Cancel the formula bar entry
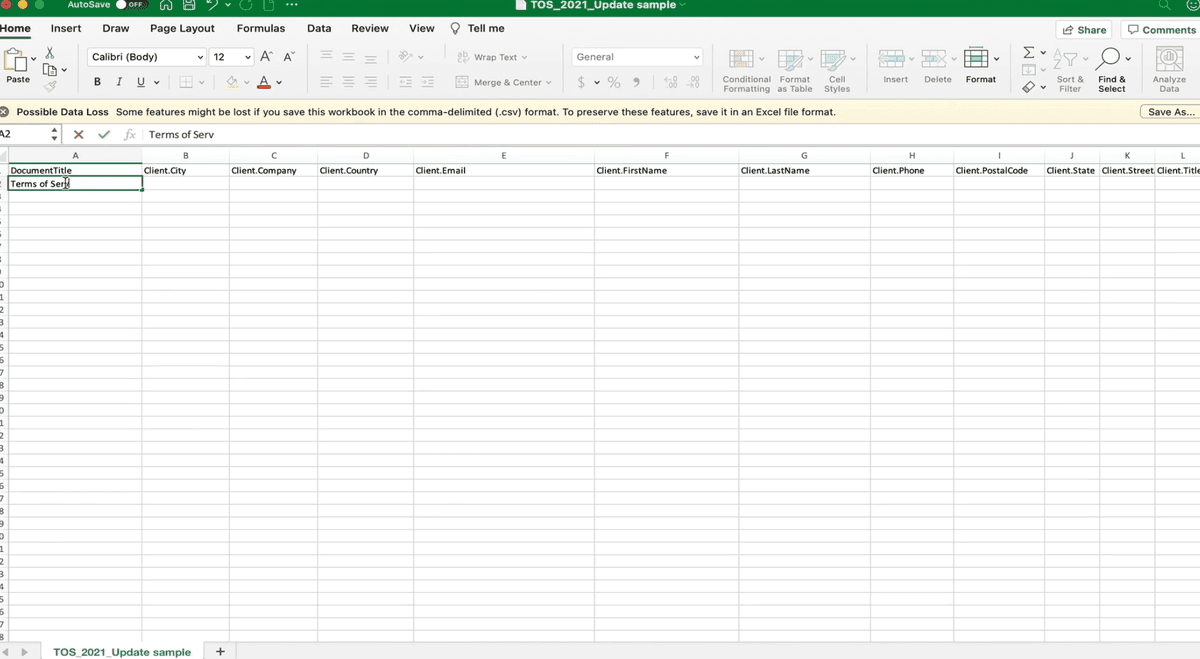1200x659 pixels. click(79, 134)
